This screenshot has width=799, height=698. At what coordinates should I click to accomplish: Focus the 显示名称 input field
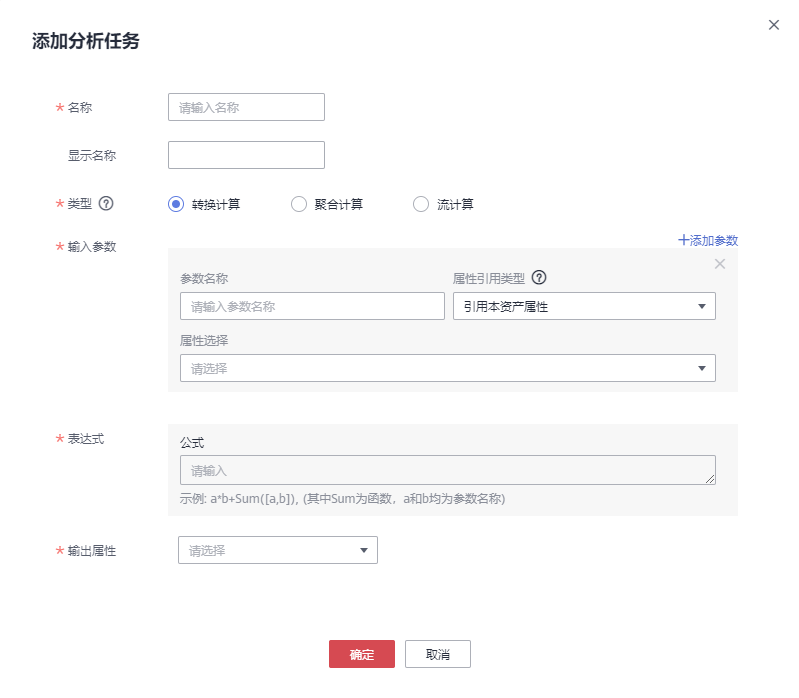246,155
